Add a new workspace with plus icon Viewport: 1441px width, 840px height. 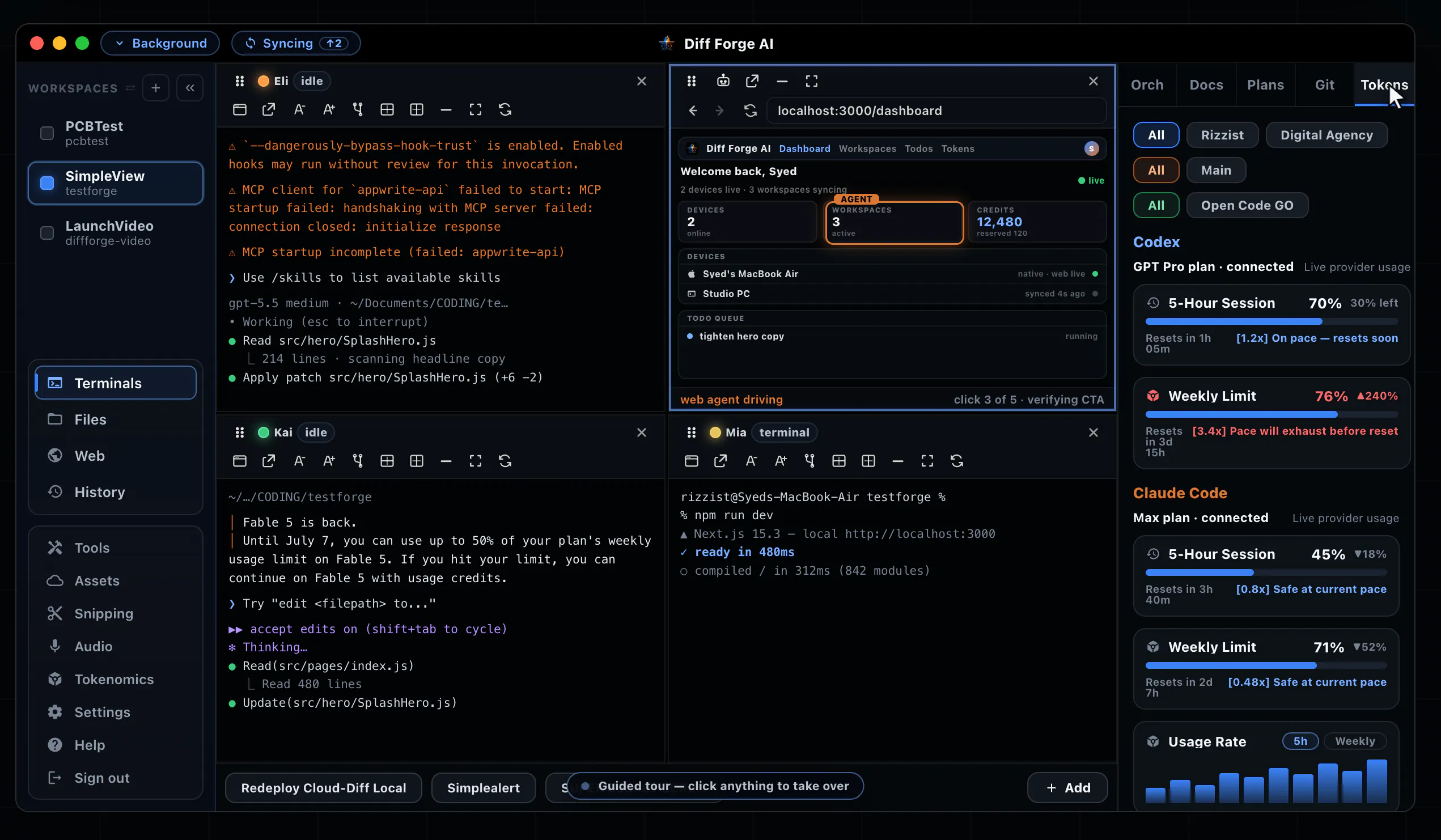point(155,88)
